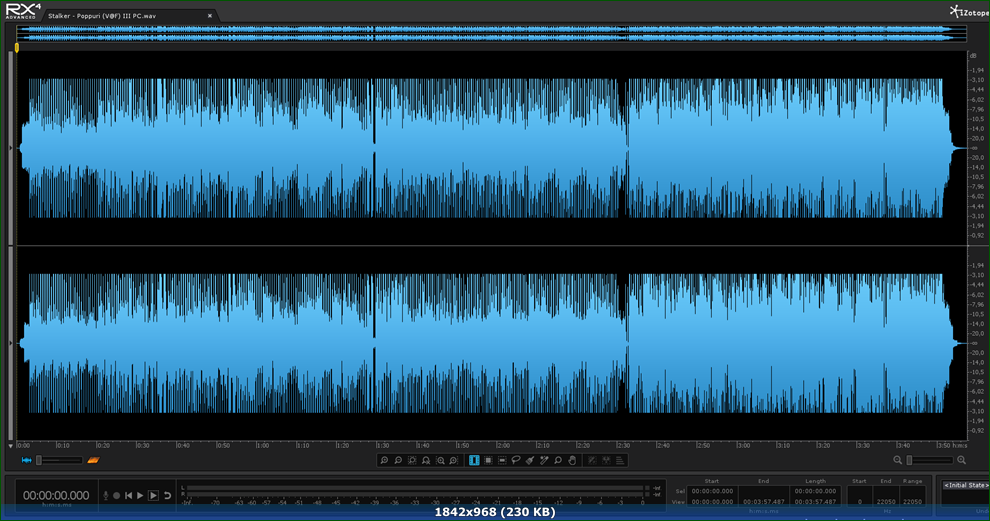Screen dimensions: 990x521
Task: Click the zoom in icon in the toolbar
Action: 384,460
